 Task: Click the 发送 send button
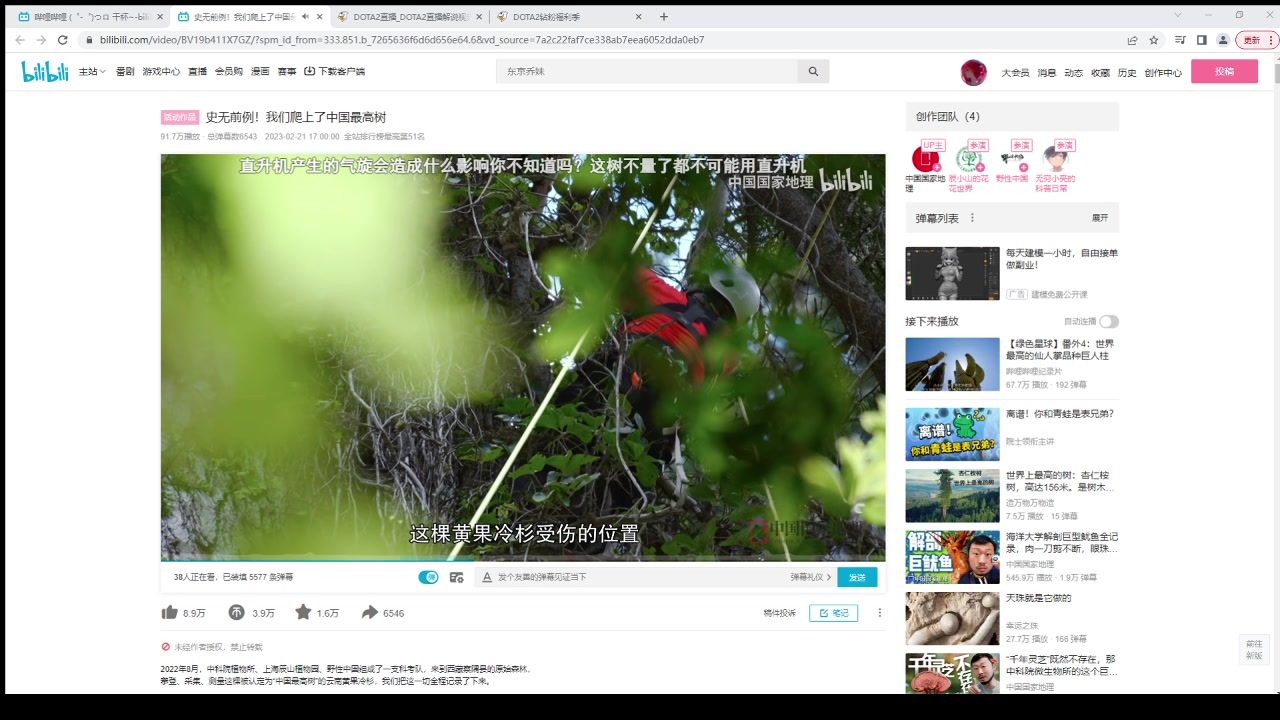tap(856, 577)
